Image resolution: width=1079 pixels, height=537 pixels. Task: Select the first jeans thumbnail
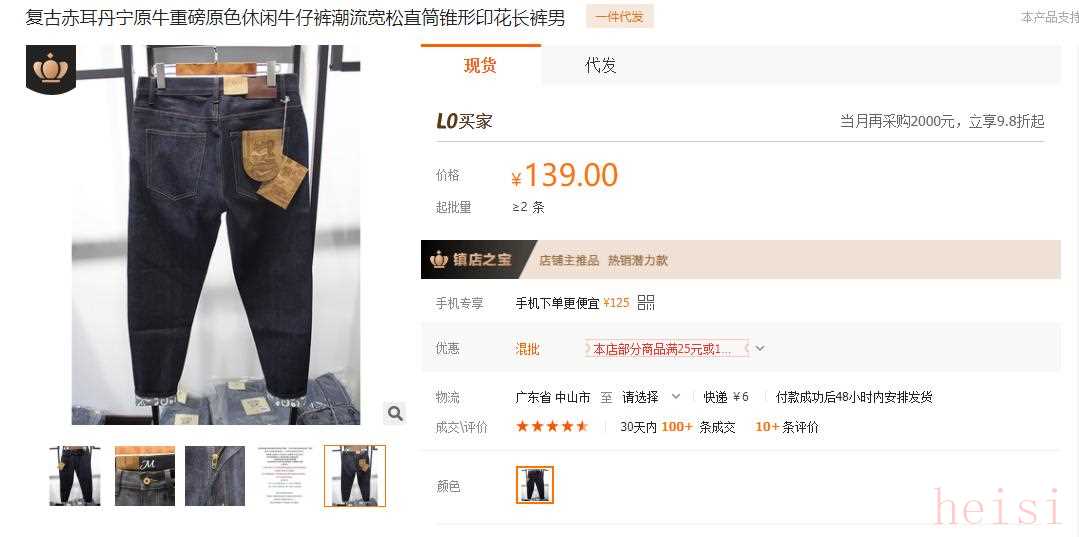click(x=75, y=476)
